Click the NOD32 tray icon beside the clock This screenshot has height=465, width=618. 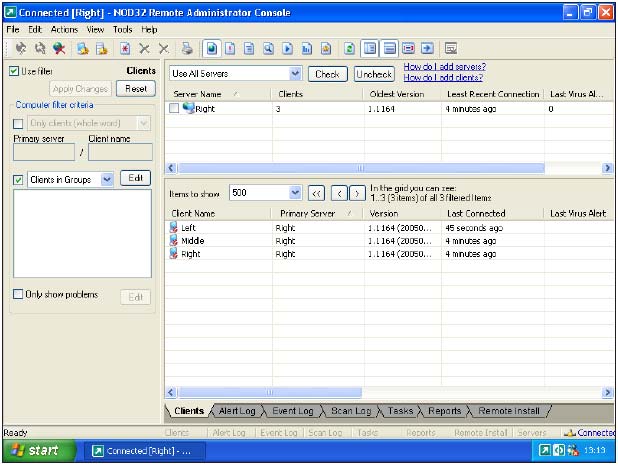(545, 450)
